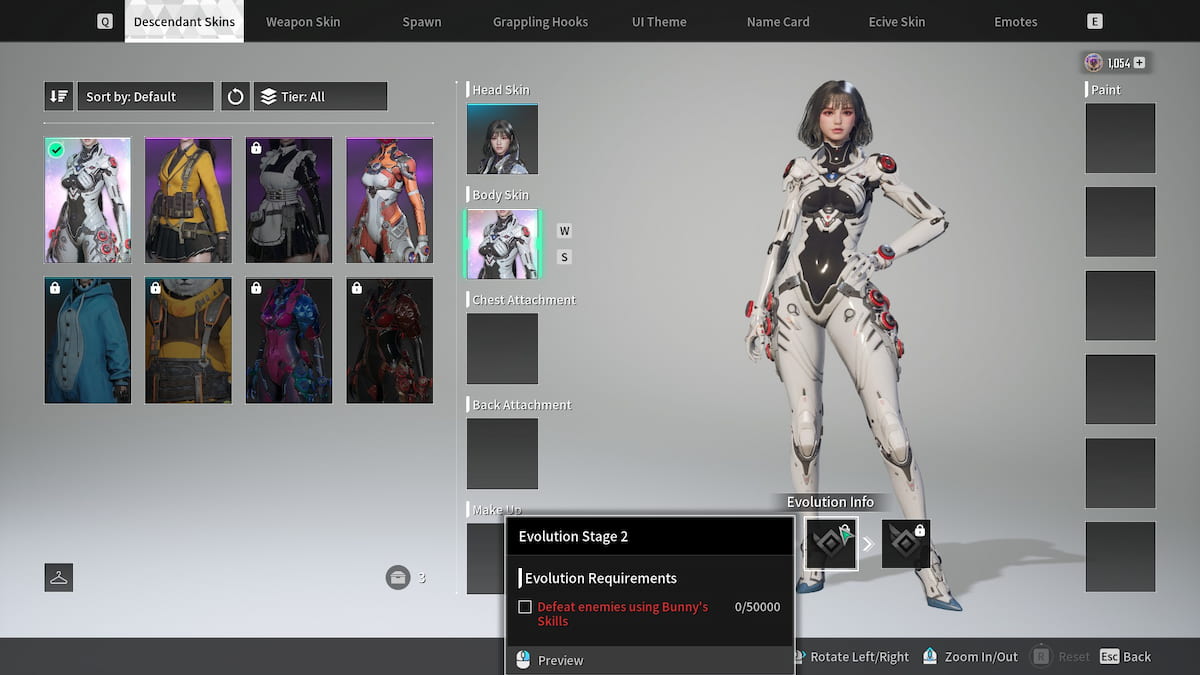Click the plus icon to buy currency
Image resolution: width=1200 pixels, height=675 pixels.
(x=1138, y=62)
